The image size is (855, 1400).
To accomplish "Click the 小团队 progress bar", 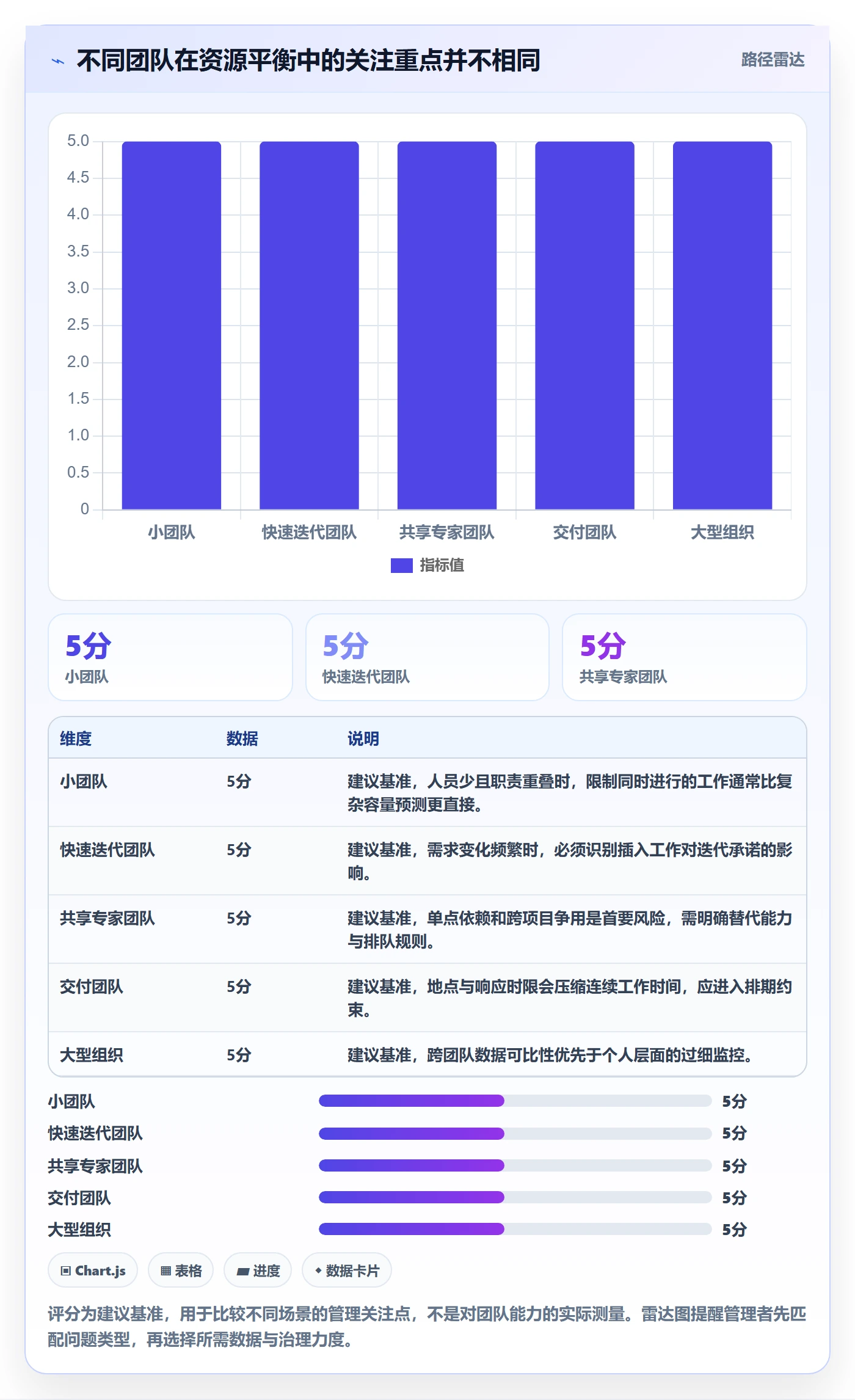I will (x=515, y=1101).
